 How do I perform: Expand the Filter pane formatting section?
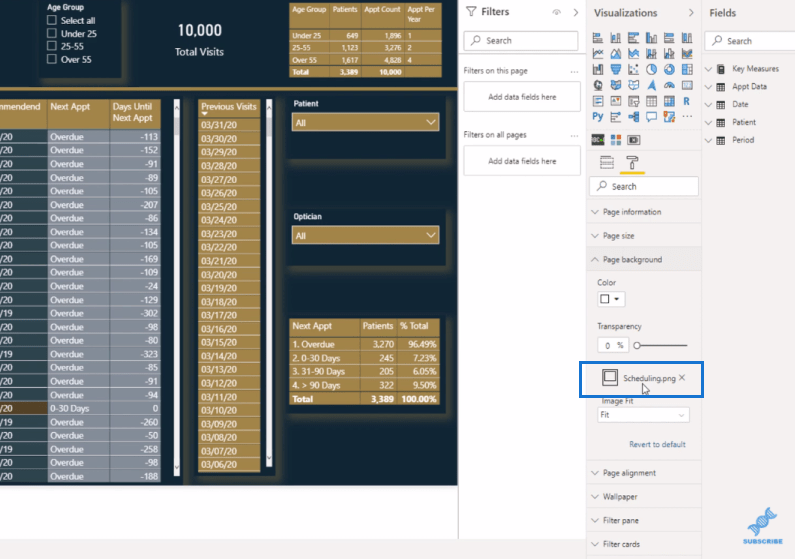click(x=643, y=520)
